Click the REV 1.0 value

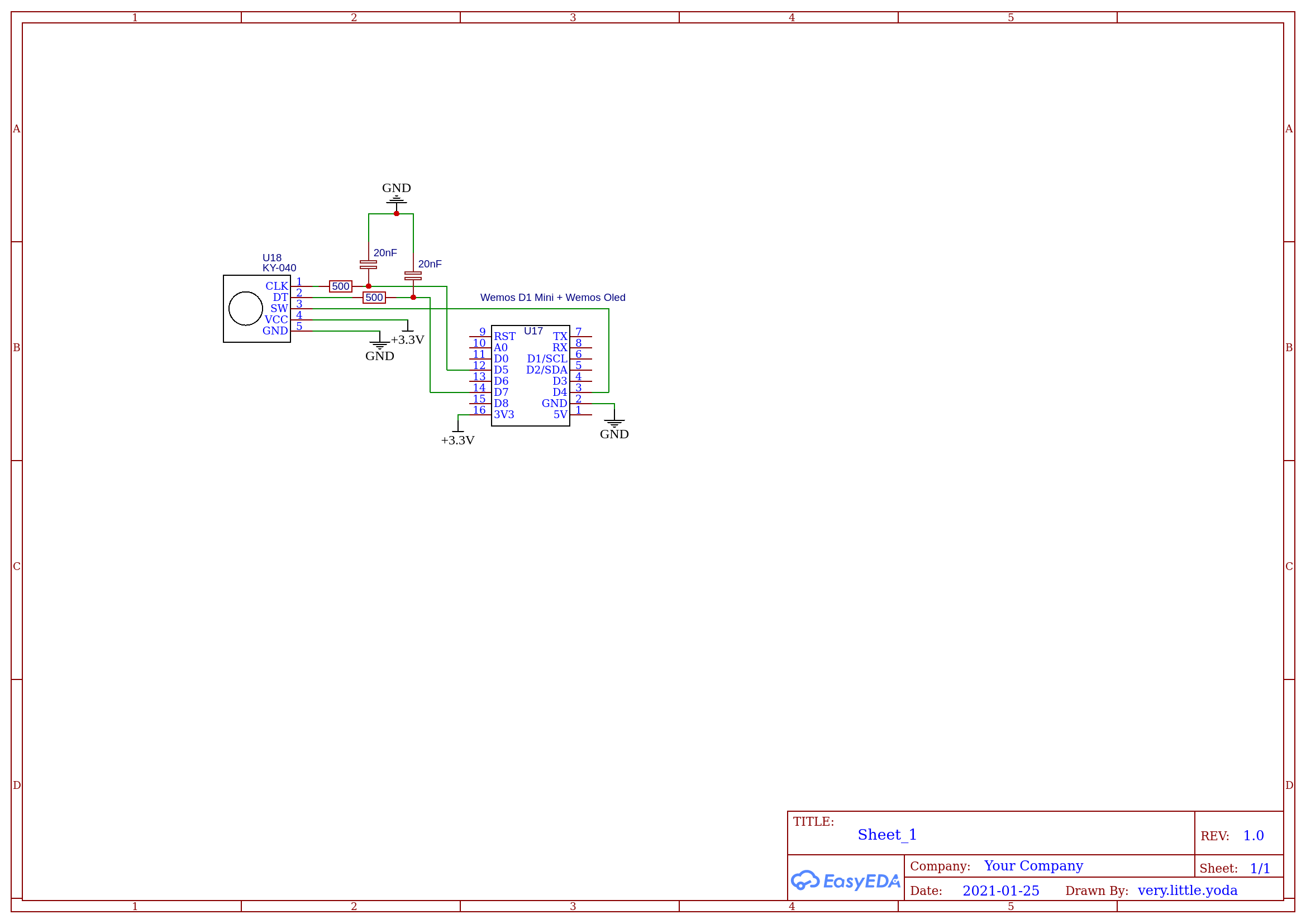click(x=1253, y=836)
